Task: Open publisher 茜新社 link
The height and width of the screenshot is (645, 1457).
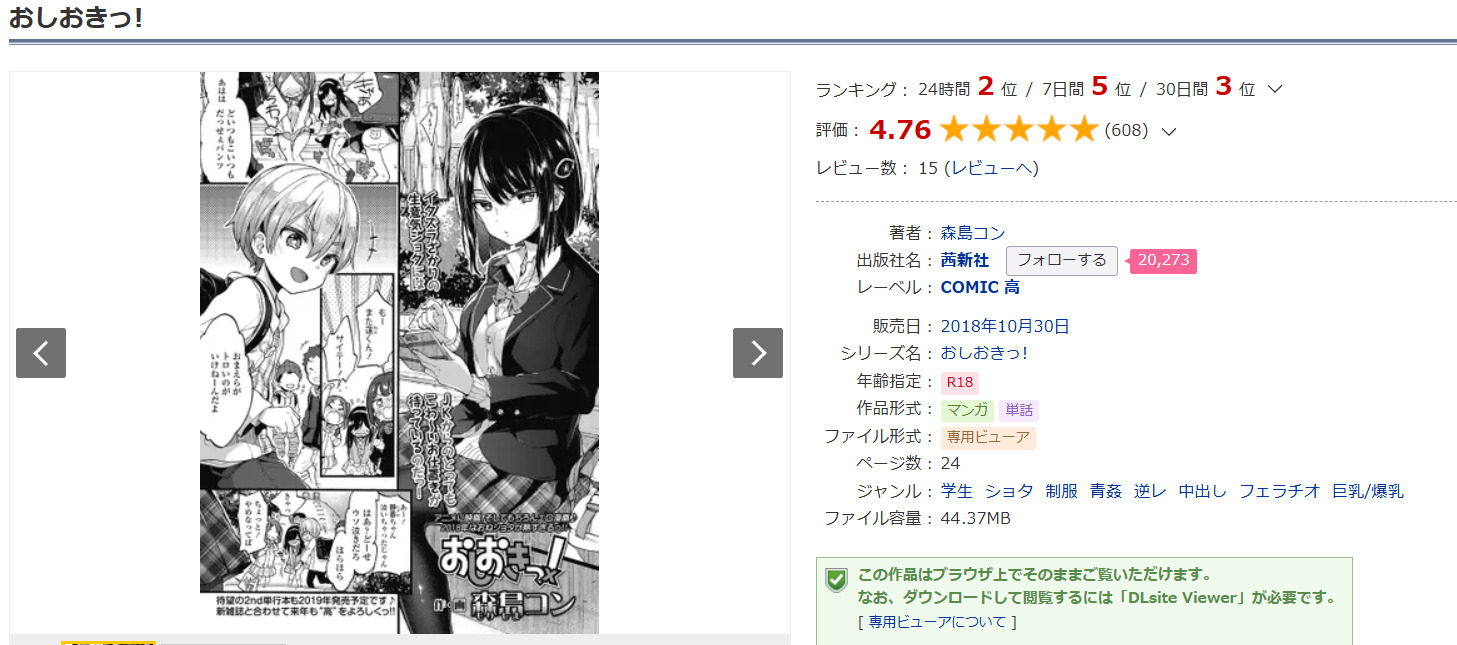Action: [965, 260]
